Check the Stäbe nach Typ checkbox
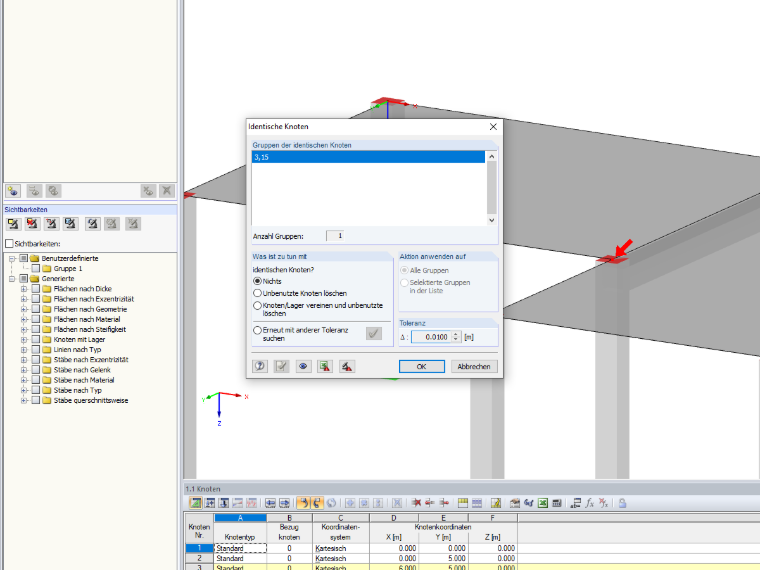760x570 pixels. (36, 390)
